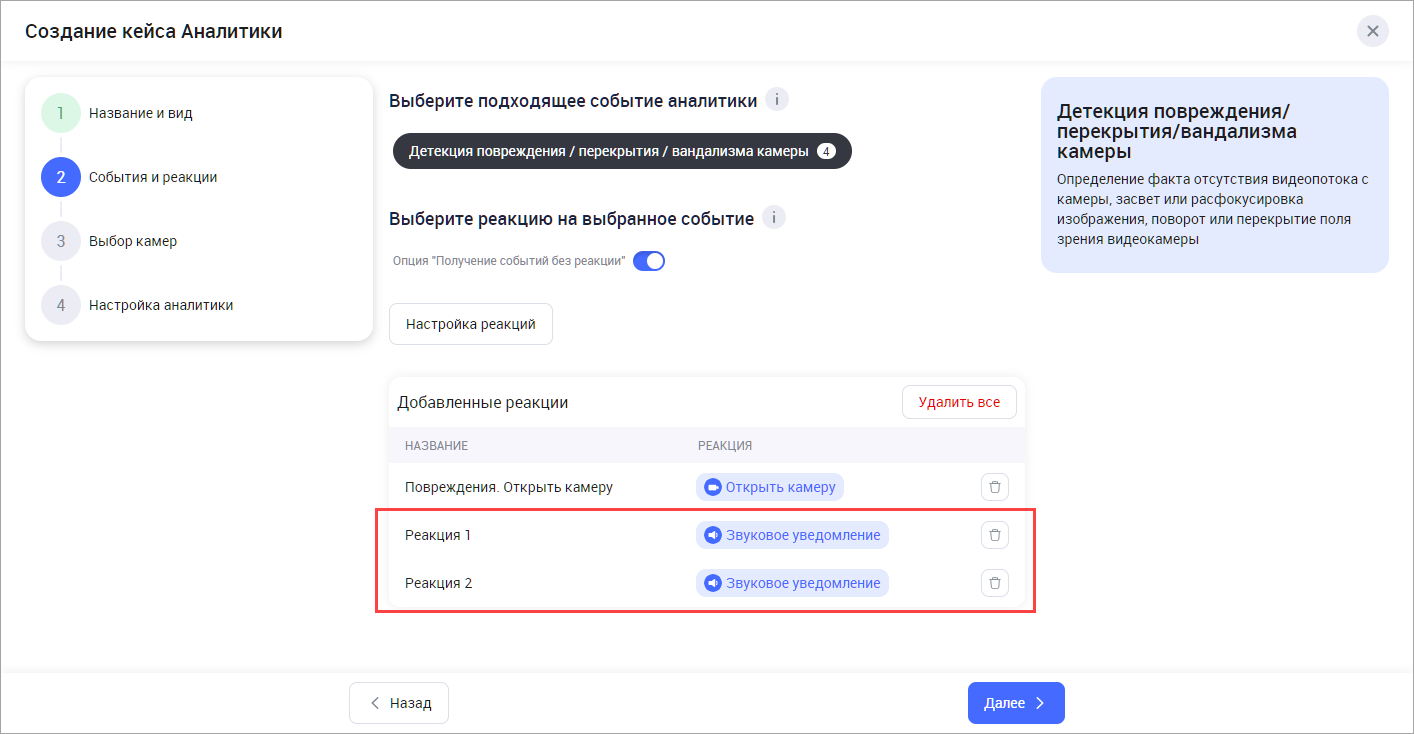This screenshot has width=1414, height=734.
Task: Toggle "Получение событий без реакции" switch
Action: click(649, 261)
